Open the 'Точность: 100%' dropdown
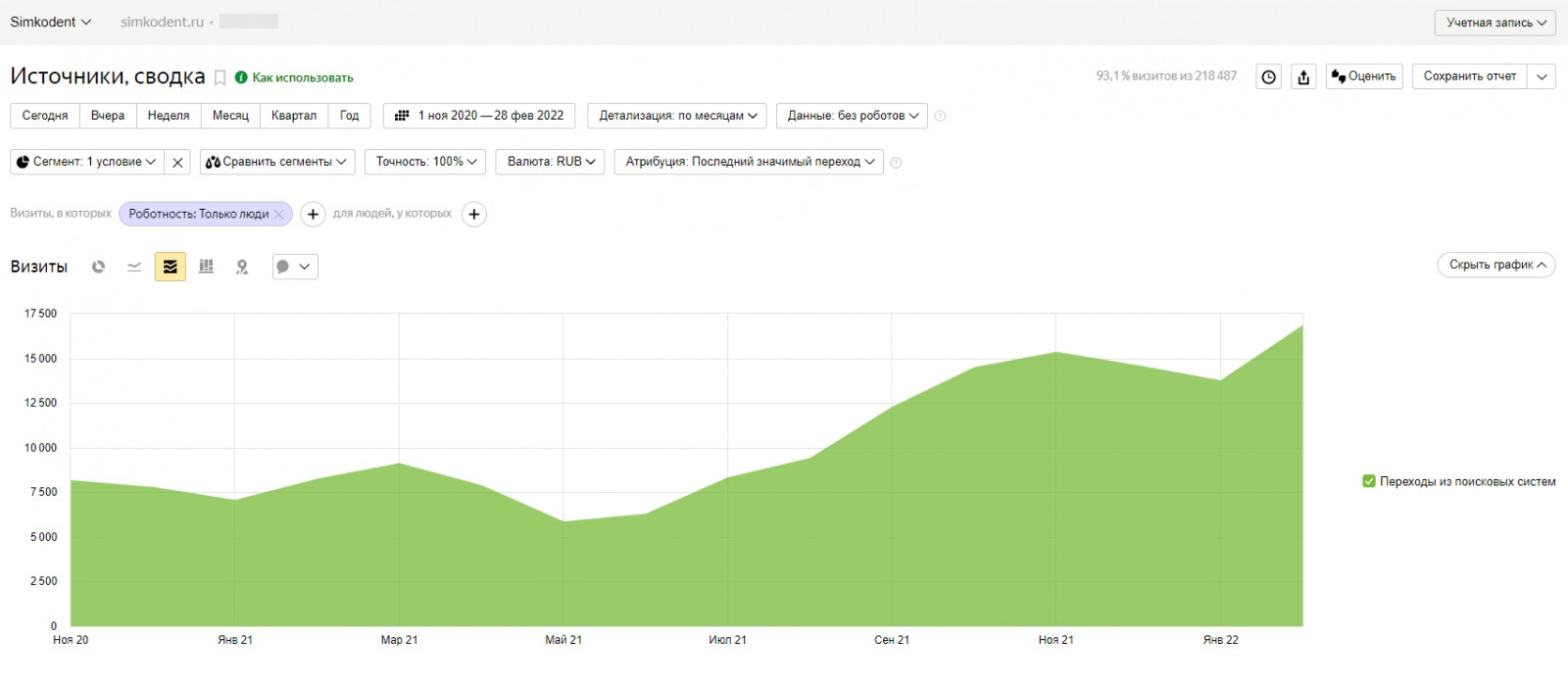This screenshot has height=687, width=1568. pyautogui.click(x=425, y=162)
